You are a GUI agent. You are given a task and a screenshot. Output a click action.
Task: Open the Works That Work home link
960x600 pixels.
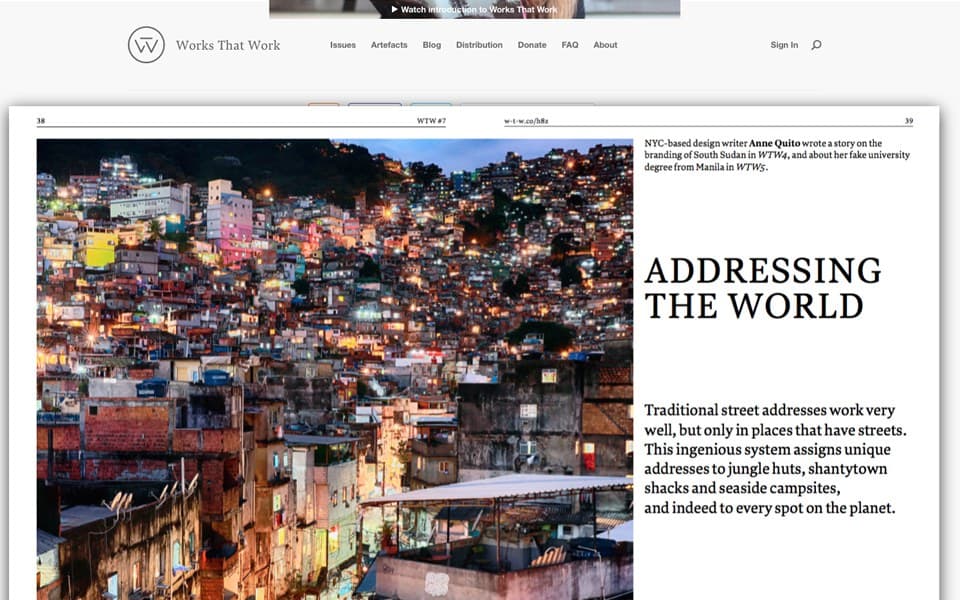pyautogui.click(x=228, y=45)
